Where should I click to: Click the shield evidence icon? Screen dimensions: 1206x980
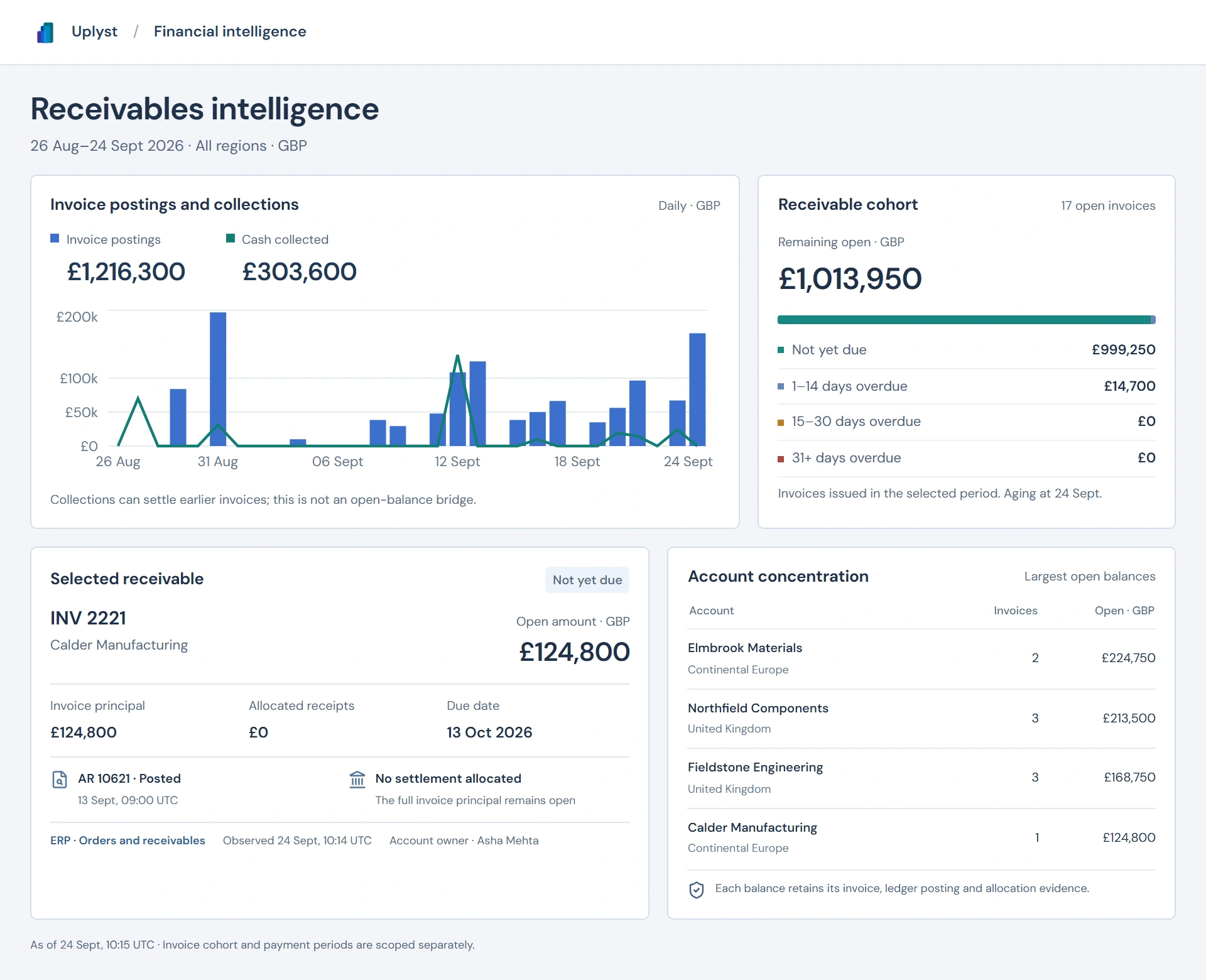click(x=697, y=890)
